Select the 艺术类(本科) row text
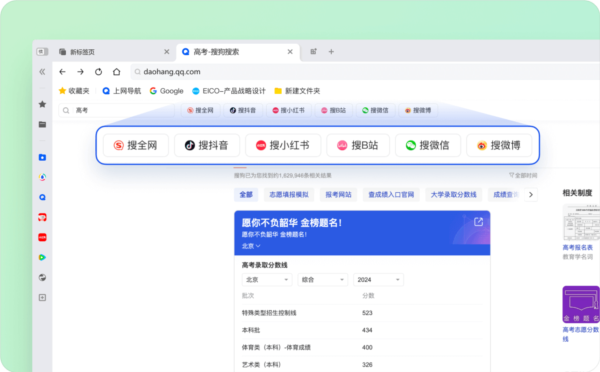 pyautogui.click(x=261, y=364)
